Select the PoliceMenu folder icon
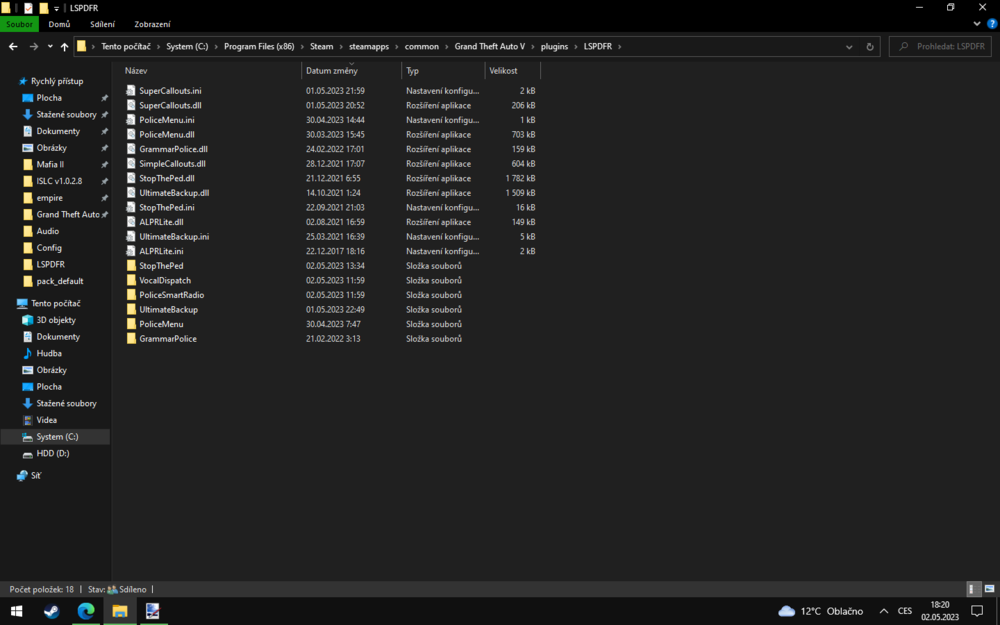The width and height of the screenshot is (1000, 625). pos(131,324)
